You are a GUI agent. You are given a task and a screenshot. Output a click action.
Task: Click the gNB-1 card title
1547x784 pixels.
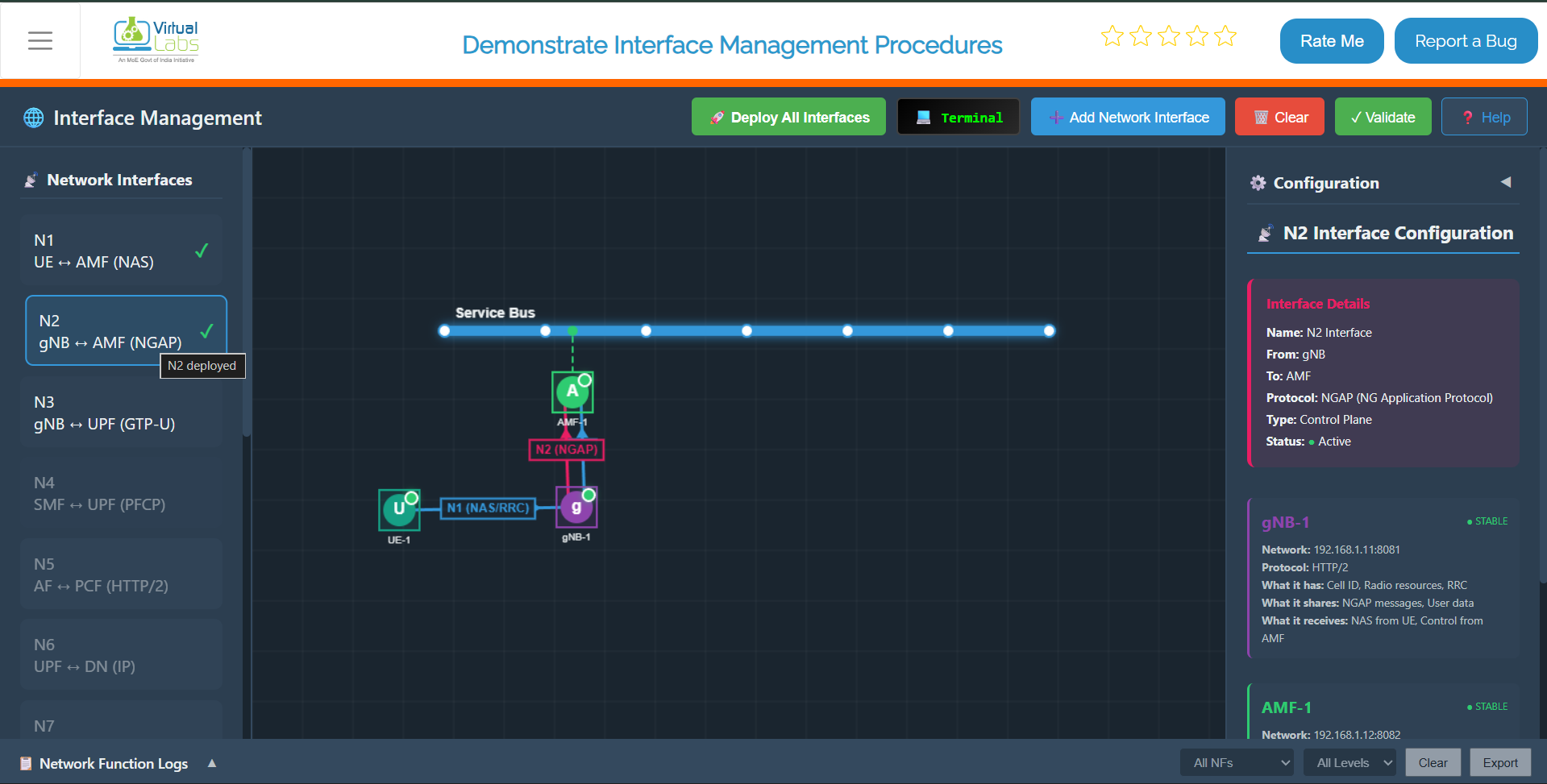coord(1286,522)
